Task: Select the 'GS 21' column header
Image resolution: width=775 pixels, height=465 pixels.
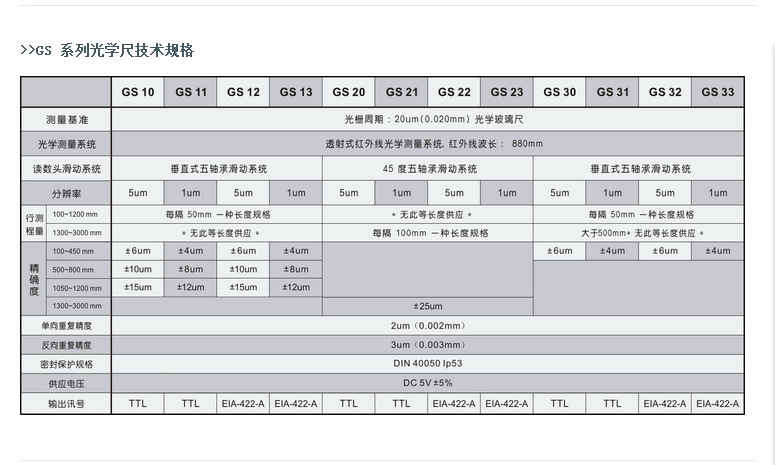Action: [x=401, y=92]
